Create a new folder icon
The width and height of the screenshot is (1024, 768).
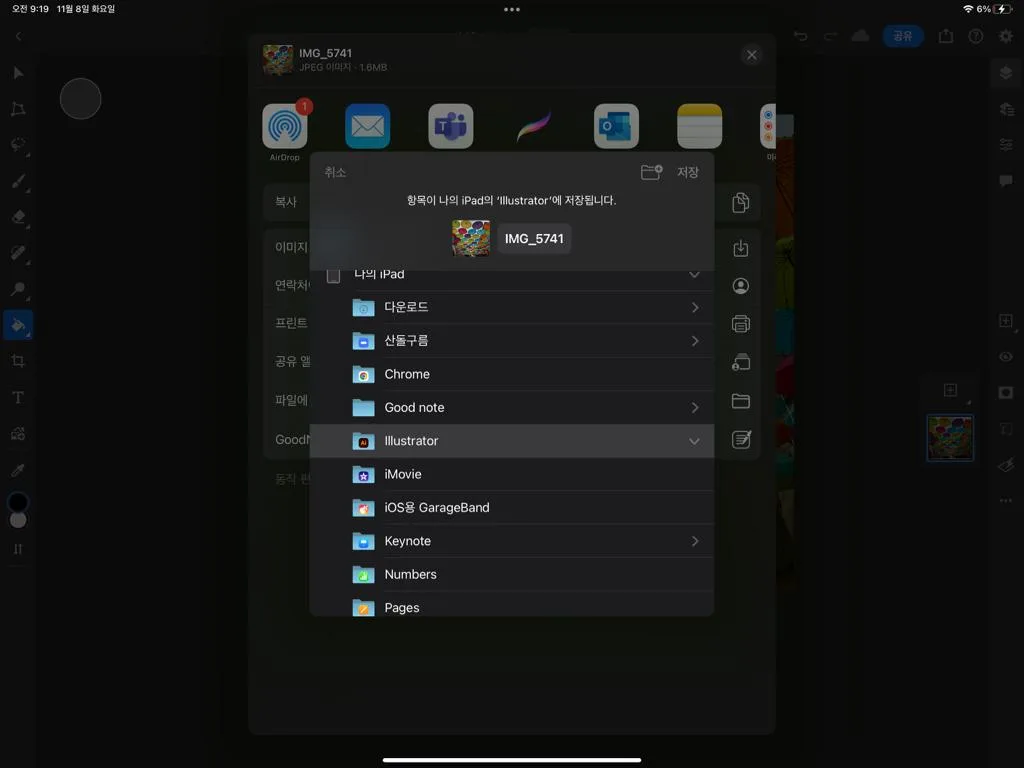click(651, 172)
